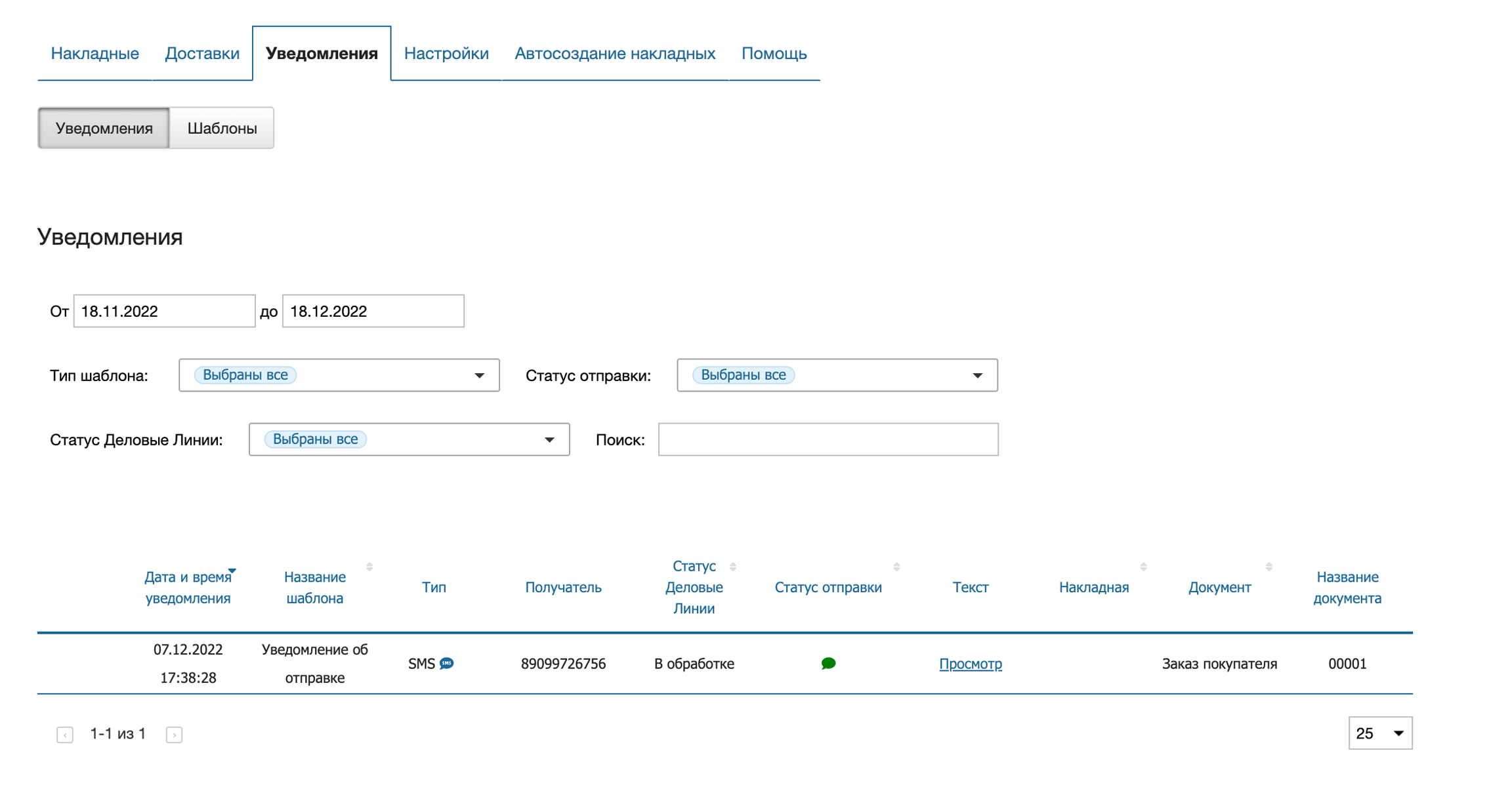Sort by Статус Деловые Линии column arrows
Screen dimensions: 1512x812
733,567
